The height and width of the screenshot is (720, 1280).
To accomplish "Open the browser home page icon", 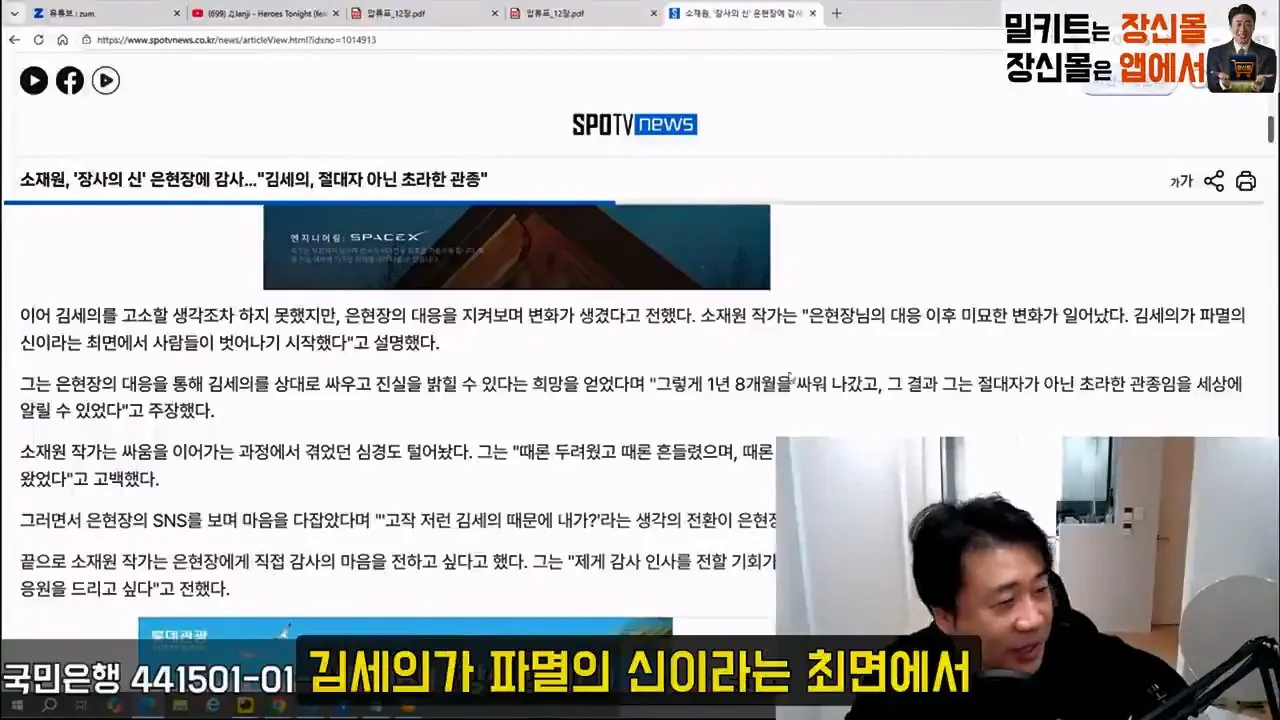I will tap(62, 40).
